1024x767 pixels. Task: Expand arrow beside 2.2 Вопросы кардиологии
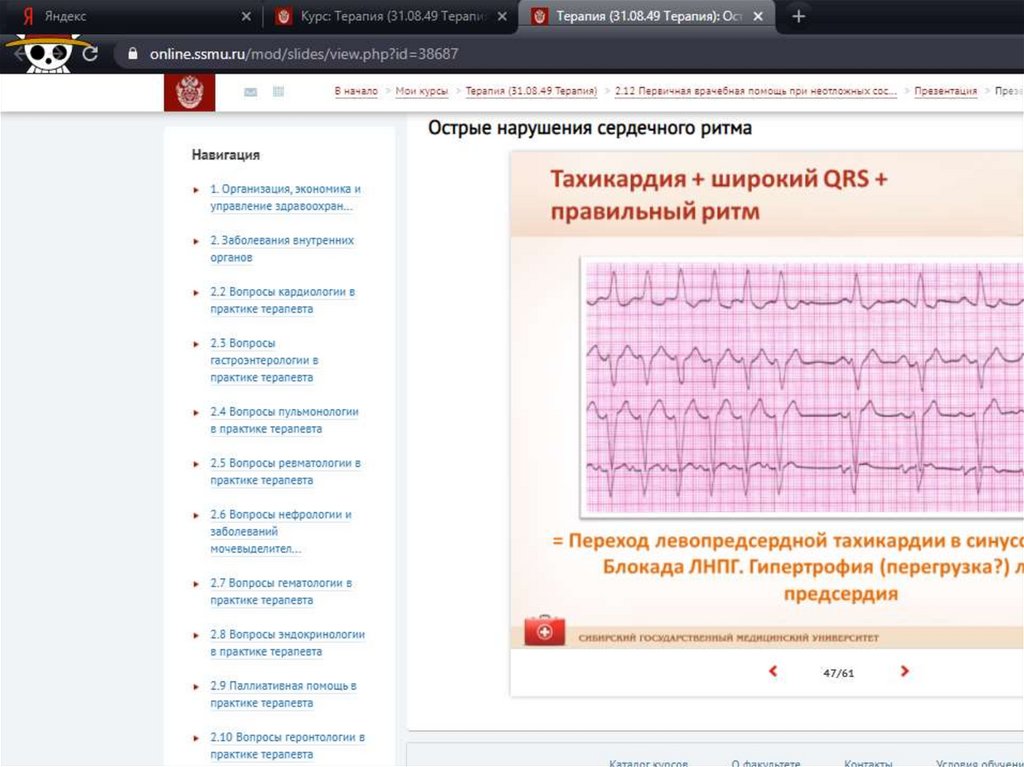click(196, 293)
